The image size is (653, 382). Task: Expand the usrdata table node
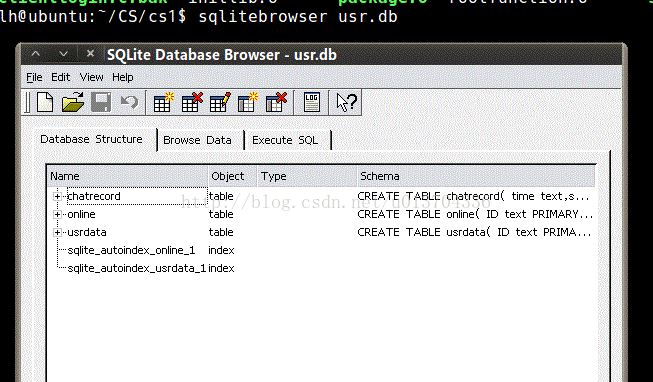pyautogui.click(x=57, y=232)
